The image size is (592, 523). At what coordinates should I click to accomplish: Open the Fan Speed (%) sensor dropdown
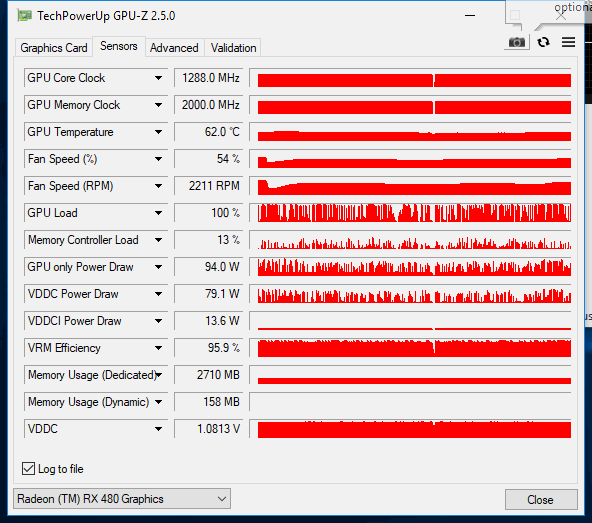[x=158, y=159]
